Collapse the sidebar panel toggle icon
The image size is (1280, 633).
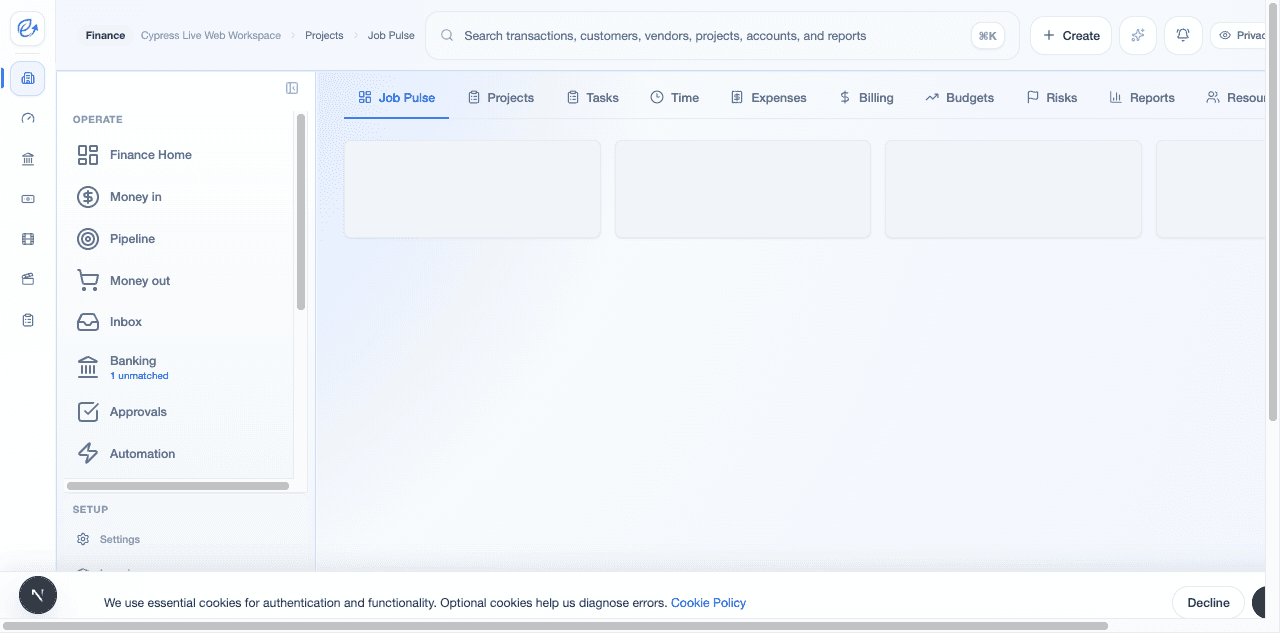pyautogui.click(x=292, y=88)
